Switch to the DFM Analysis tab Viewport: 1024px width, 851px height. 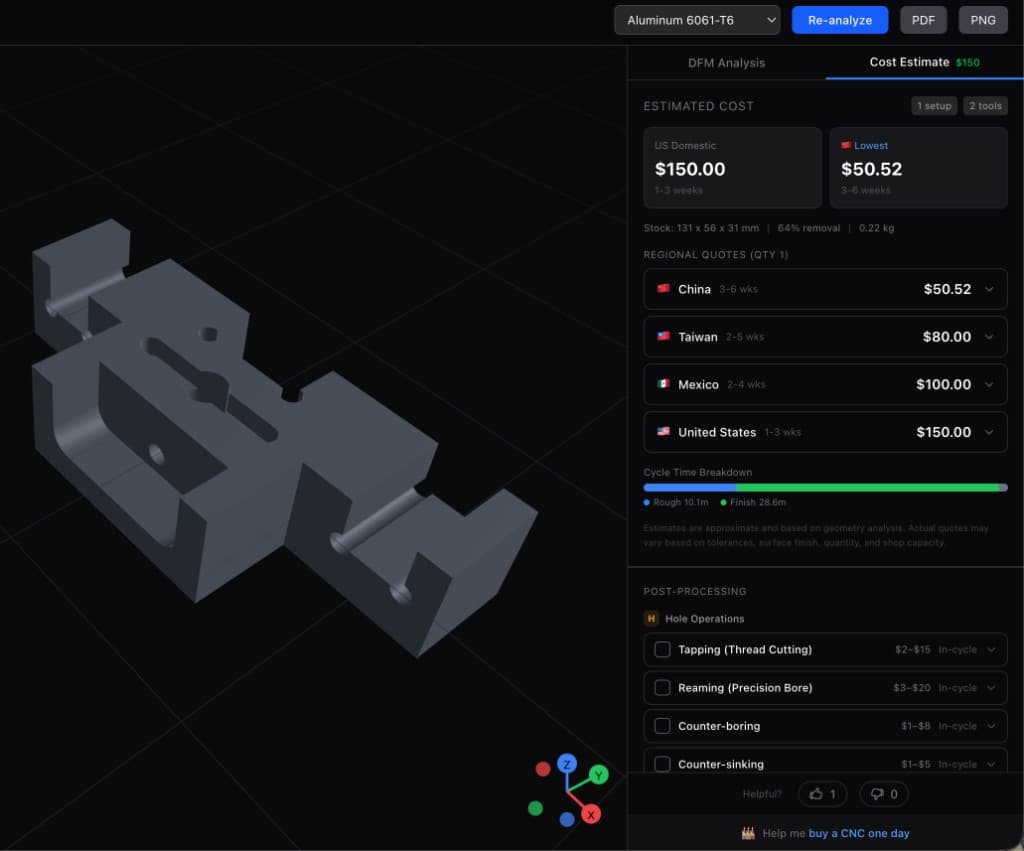point(727,62)
